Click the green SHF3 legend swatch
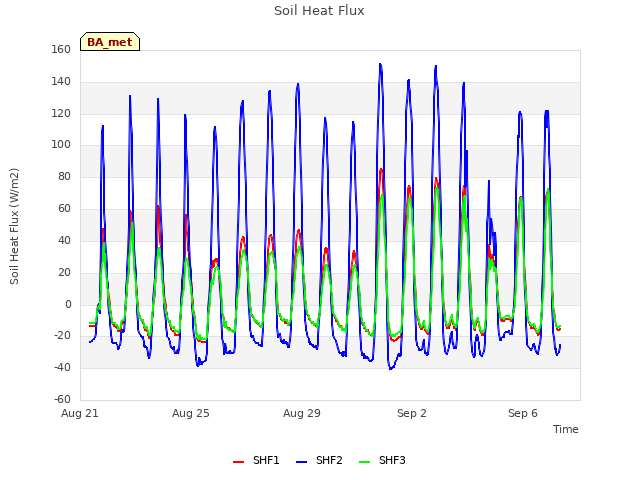The image size is (640, 480). pyautogui.click(x=364, y=462)
